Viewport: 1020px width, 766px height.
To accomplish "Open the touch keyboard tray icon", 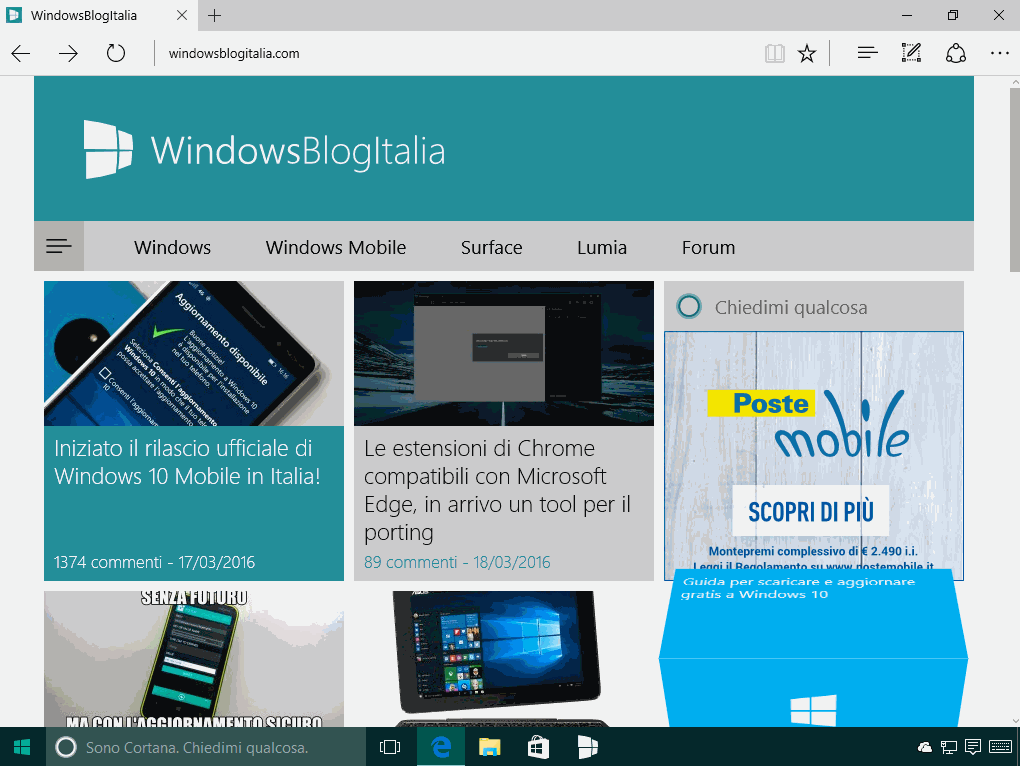I will point(1000,747).
